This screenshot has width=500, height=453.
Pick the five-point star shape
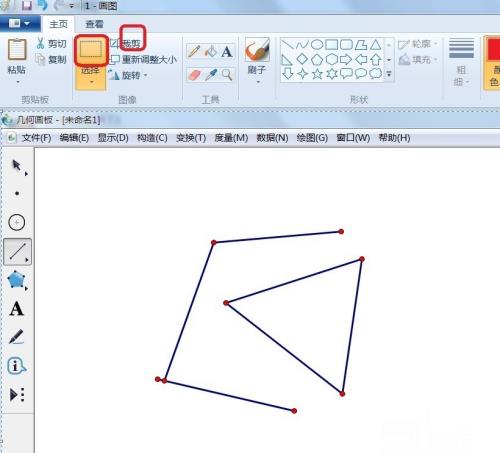click(317, 74)
